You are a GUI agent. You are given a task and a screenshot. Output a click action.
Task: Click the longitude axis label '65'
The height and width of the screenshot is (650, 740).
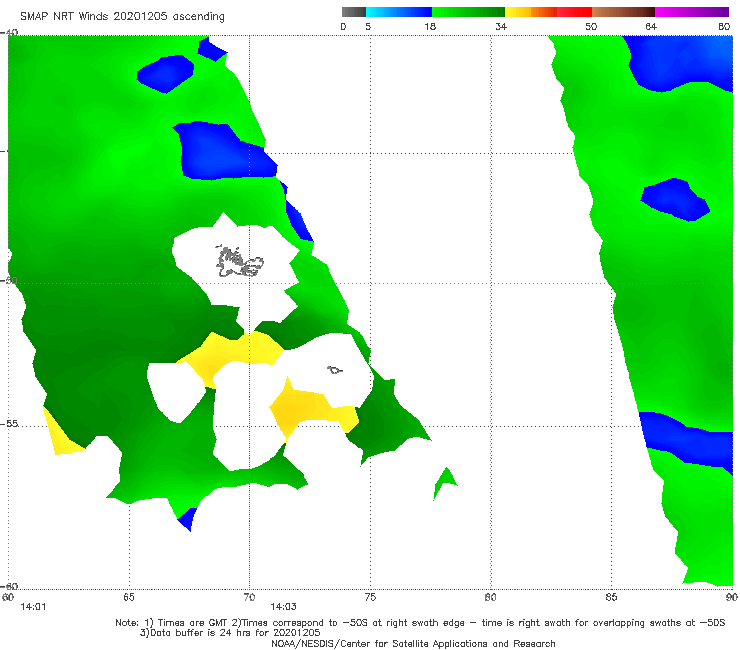(x=129, y=597)
